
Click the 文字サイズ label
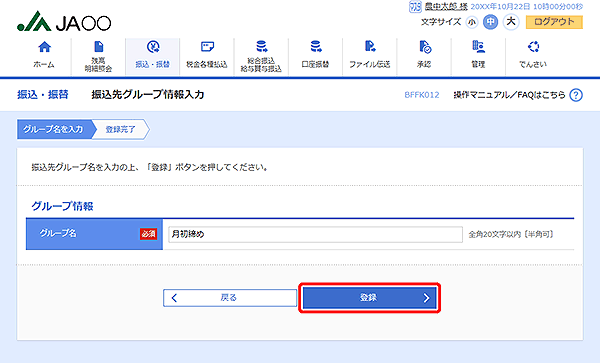(441, 22)
